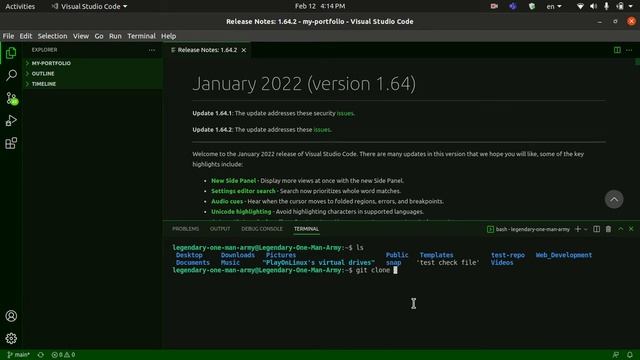Screen dimensions: 640x360
Task: Open the View menu
Action: pyautogui.click(x=81, y=36)
